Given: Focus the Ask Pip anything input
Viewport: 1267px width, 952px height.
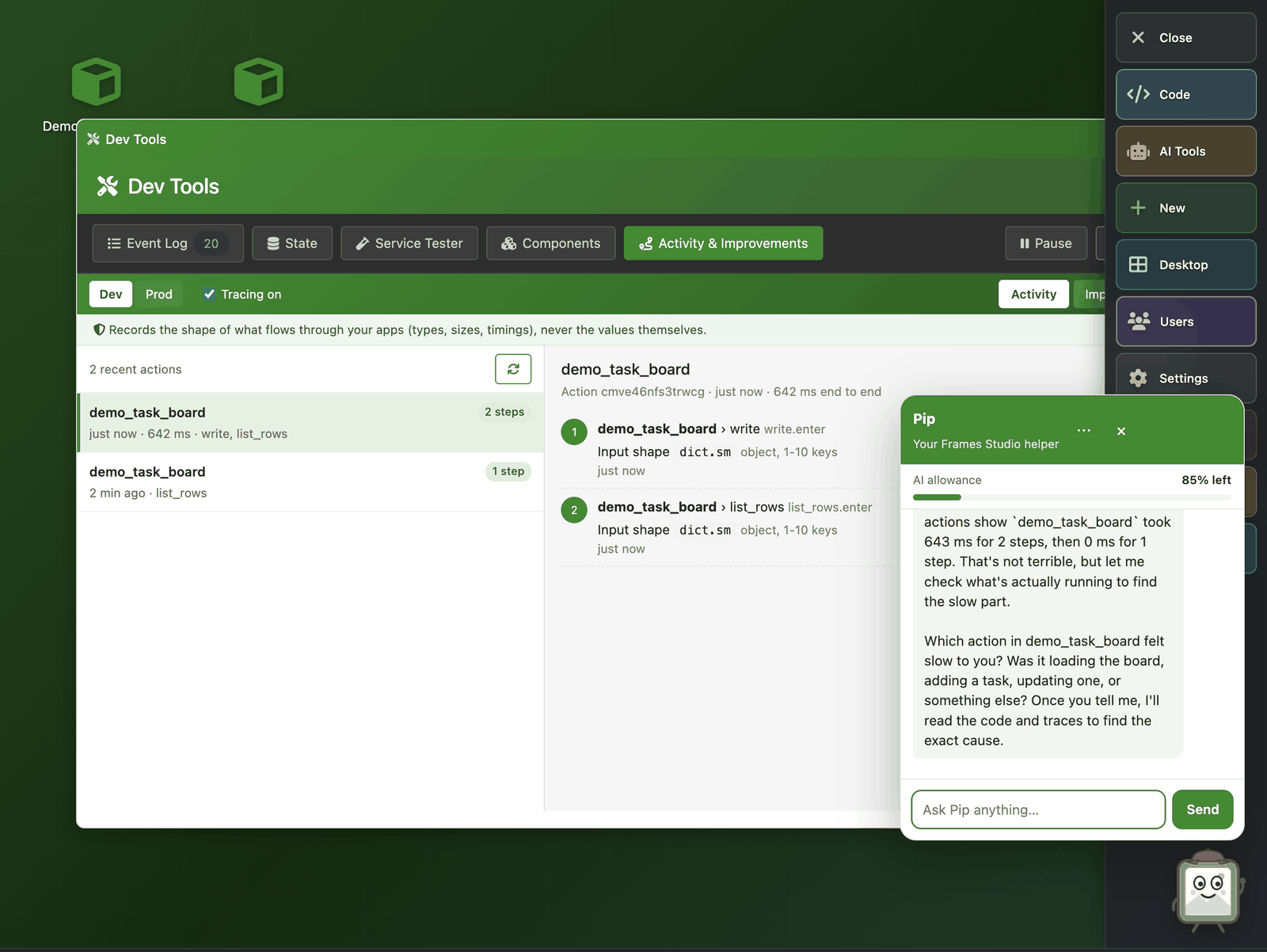Looking at the screenshot, I should 1038,809.
